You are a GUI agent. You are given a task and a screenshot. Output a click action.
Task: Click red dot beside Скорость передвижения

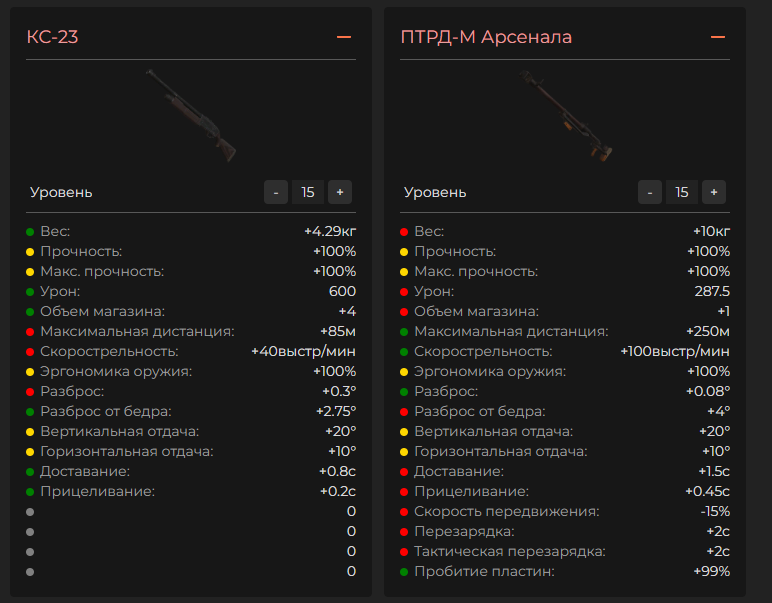[x=404, y=512]
